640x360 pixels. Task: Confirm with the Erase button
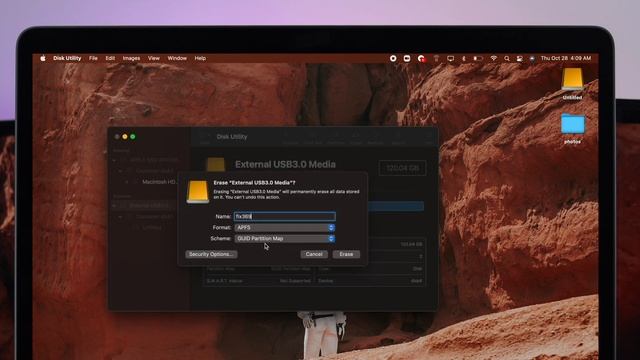346,254
